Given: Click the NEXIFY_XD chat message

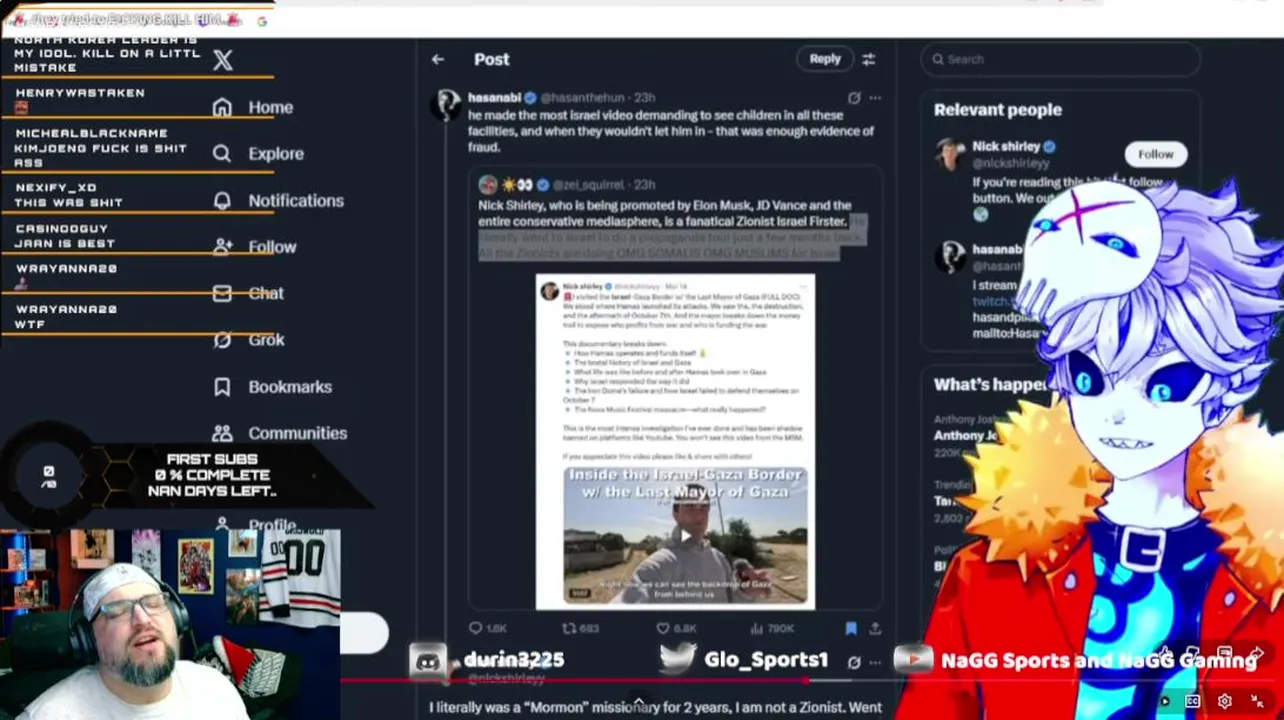Looking at the screenshot, I should (69, 195).
